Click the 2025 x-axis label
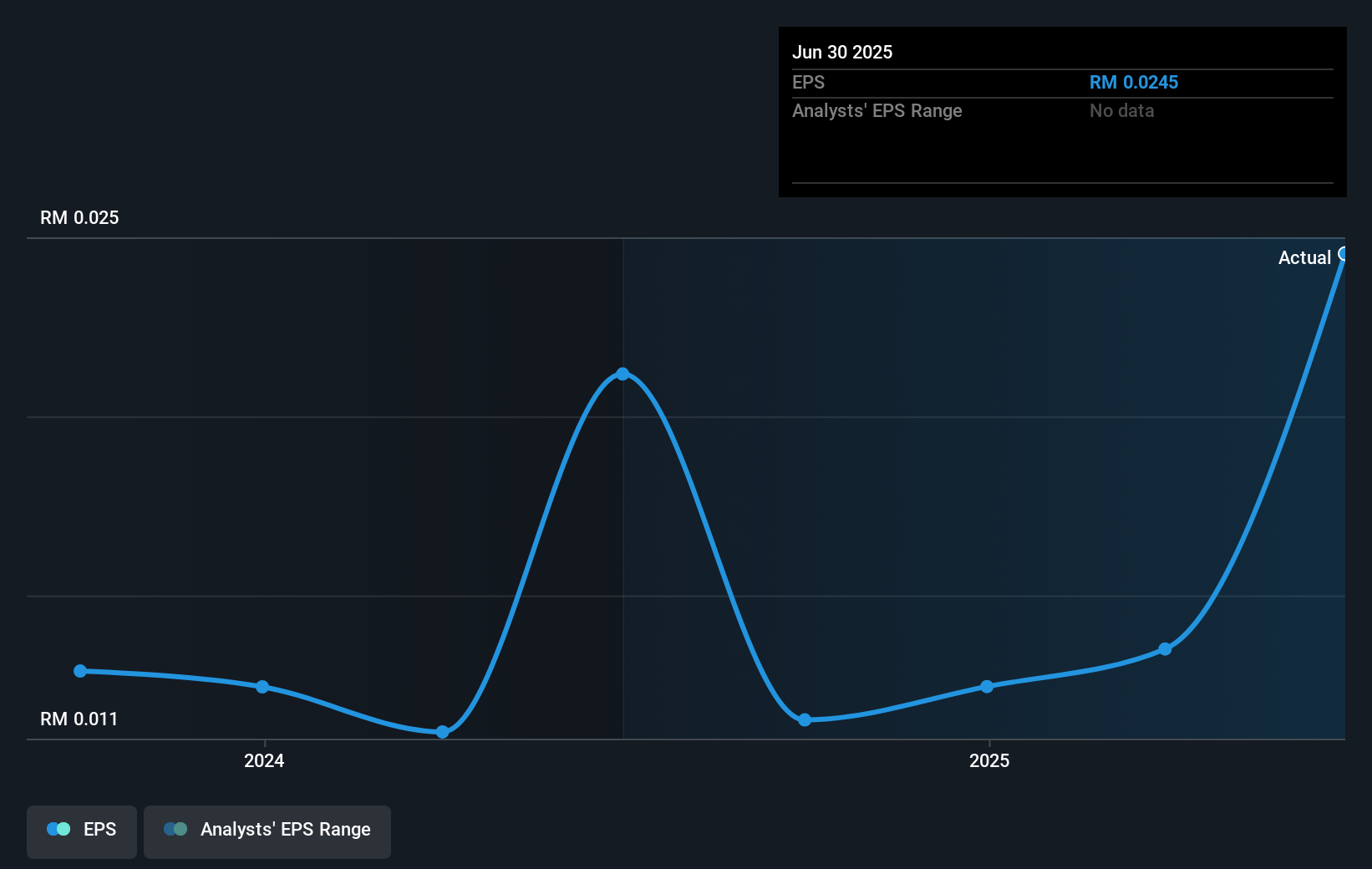This screenshot has width=1372, height=869. [x=989, y=760]
